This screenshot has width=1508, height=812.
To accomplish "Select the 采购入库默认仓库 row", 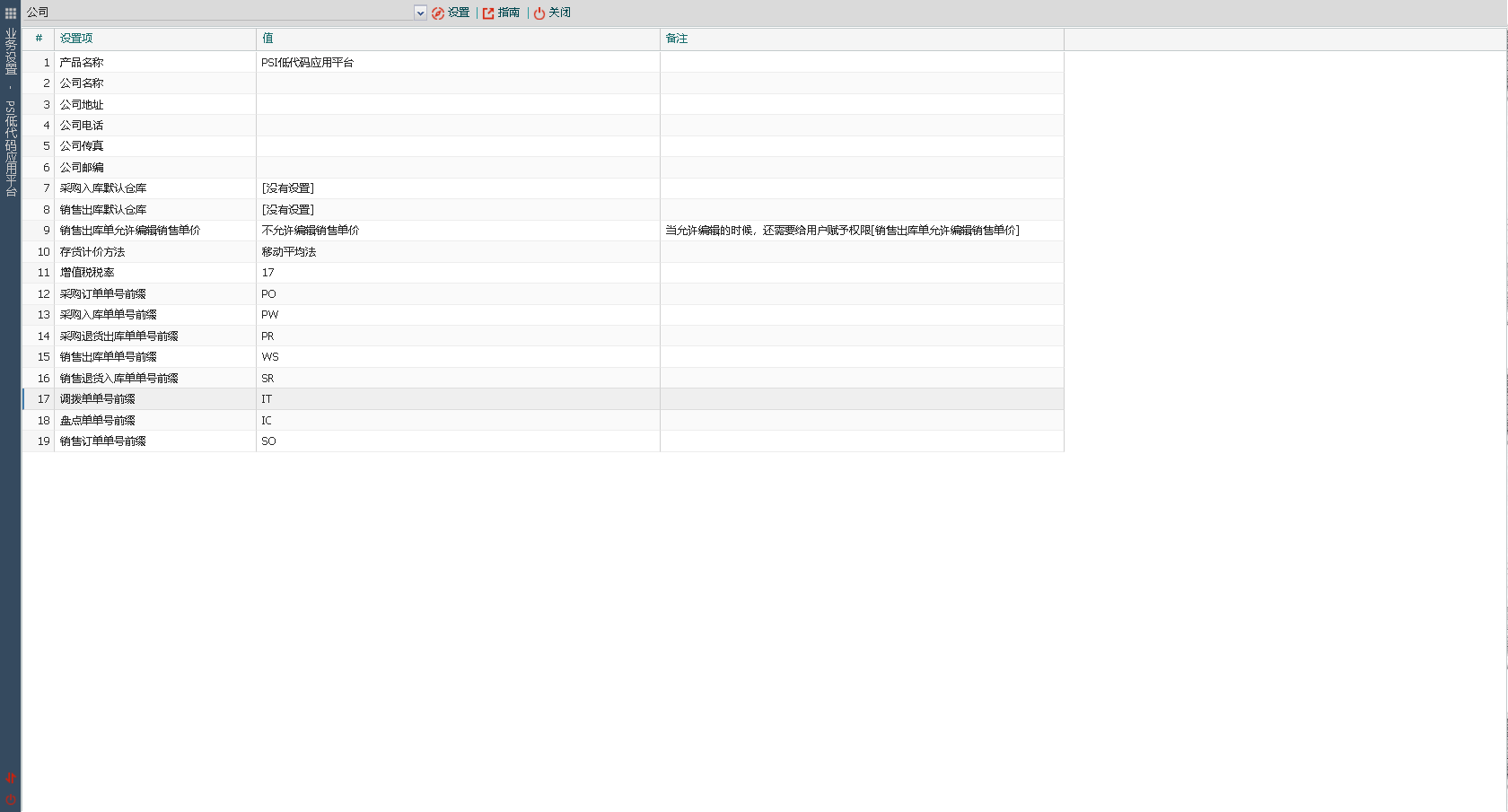I will 103,188.
